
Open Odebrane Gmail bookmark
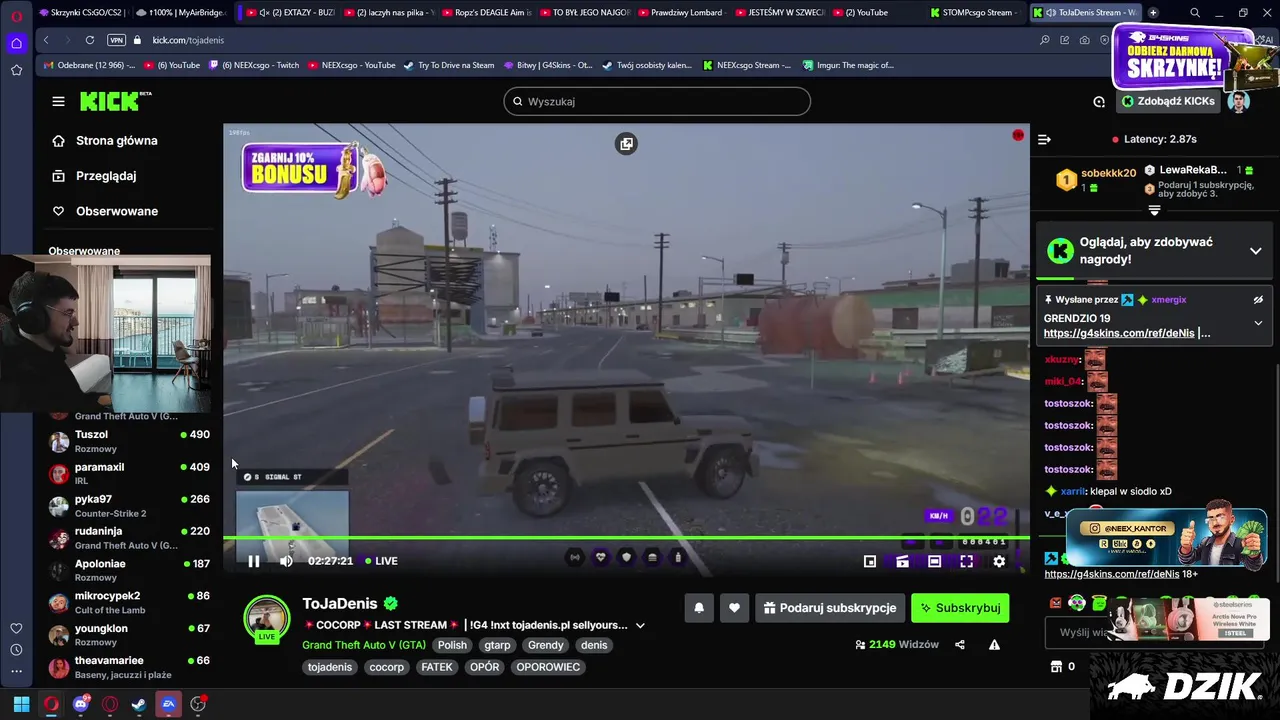coord(90,65)
